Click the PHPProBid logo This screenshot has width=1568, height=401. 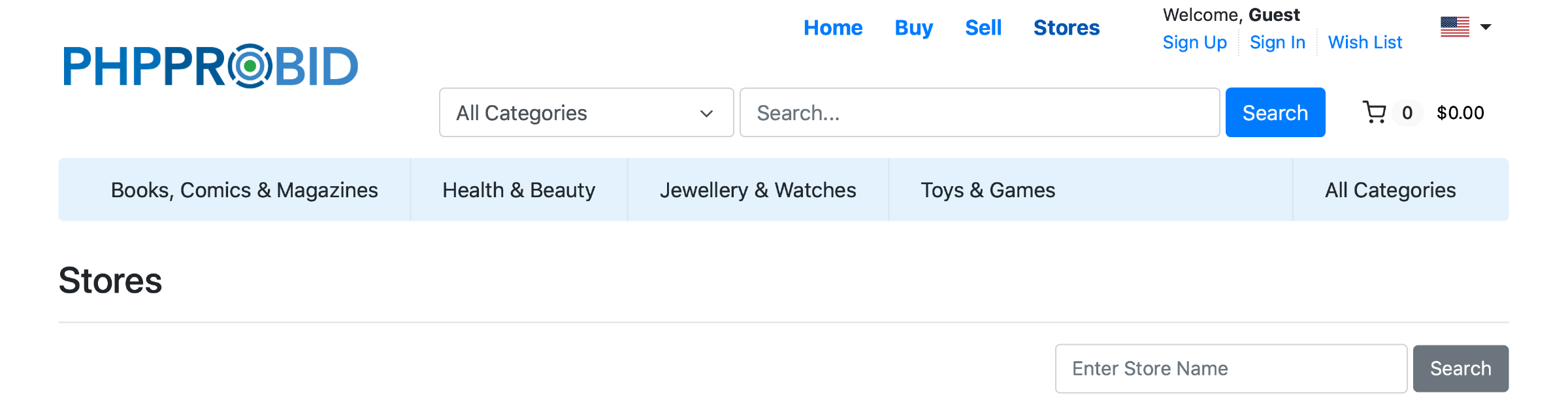[x=210, y=66]
